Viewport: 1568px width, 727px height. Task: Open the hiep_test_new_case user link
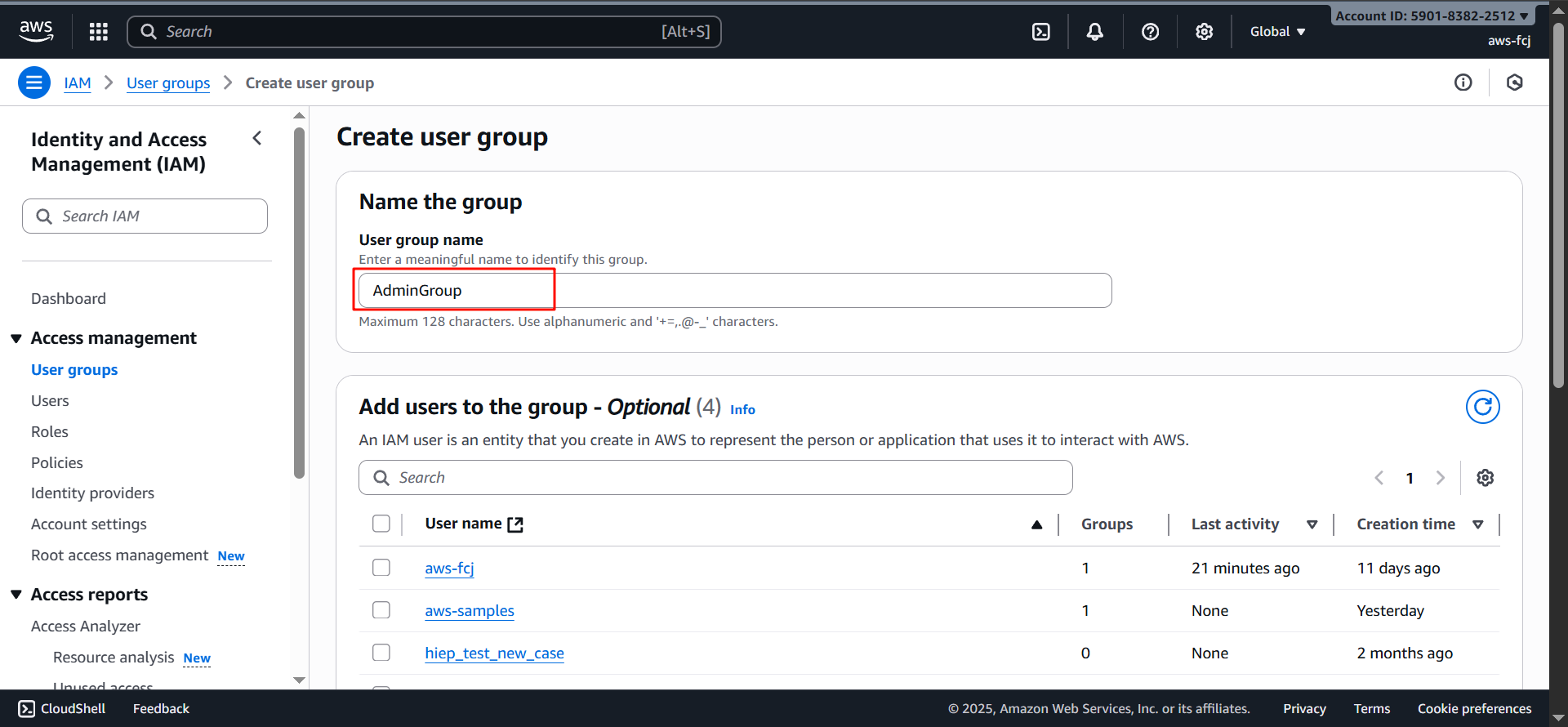pyautogui.click(x=494, y=653)
